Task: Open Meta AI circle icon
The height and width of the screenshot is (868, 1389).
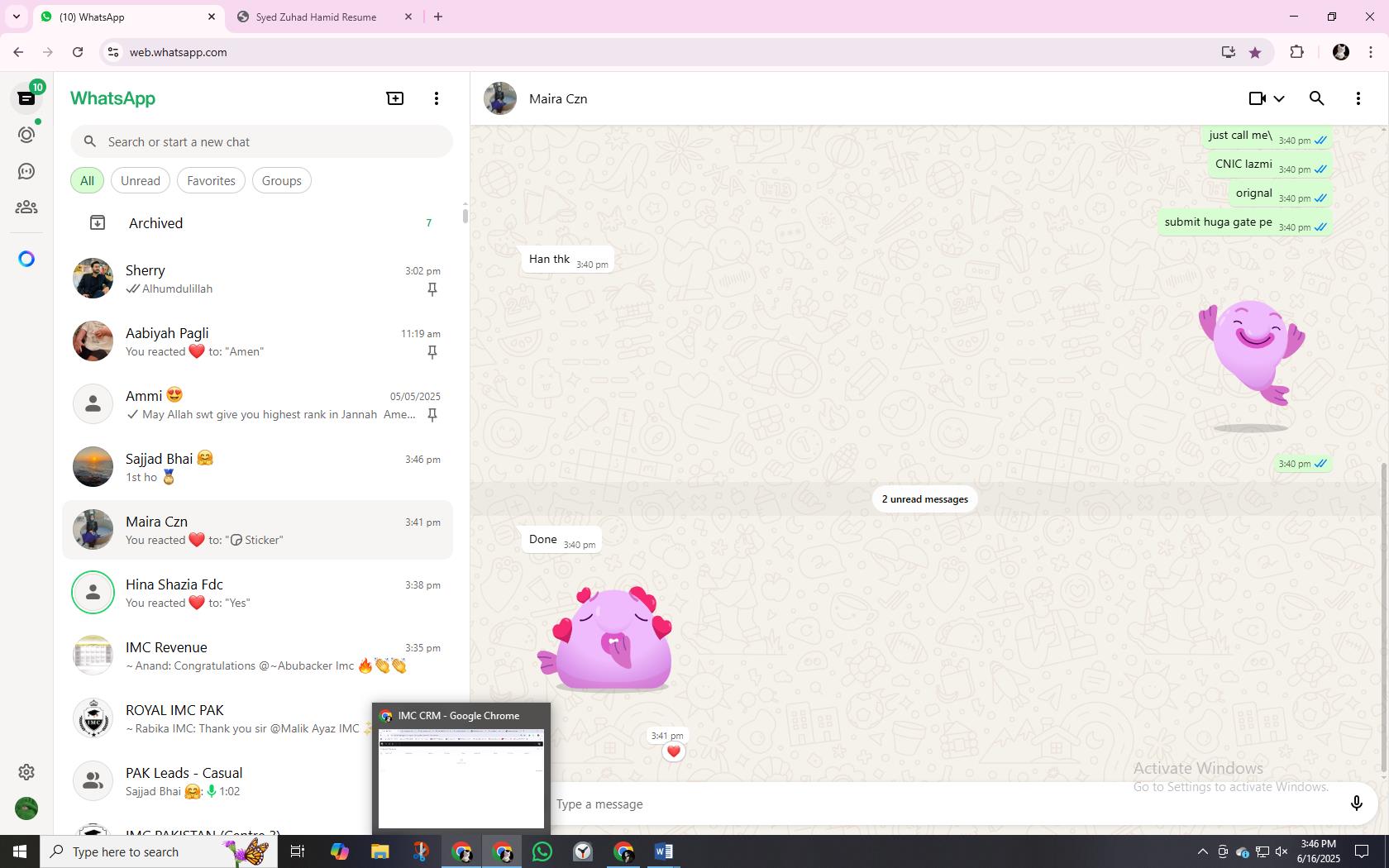Action: click(x=26, y=259)
